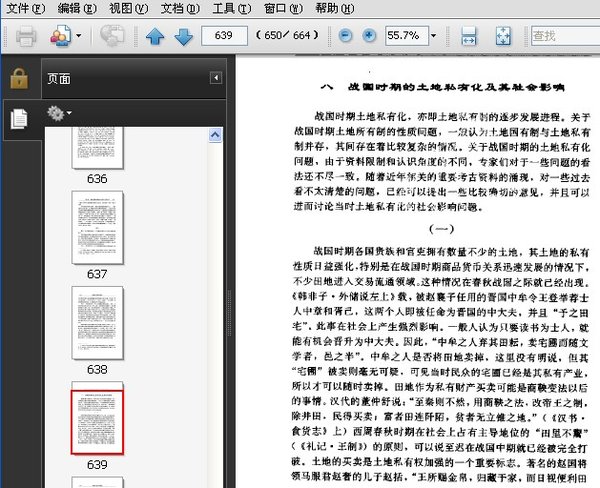The height and width of the screenshot is (488, 600).
Task: Expand the zoom percentage dropdown
Action: click(x=434, y=36)
